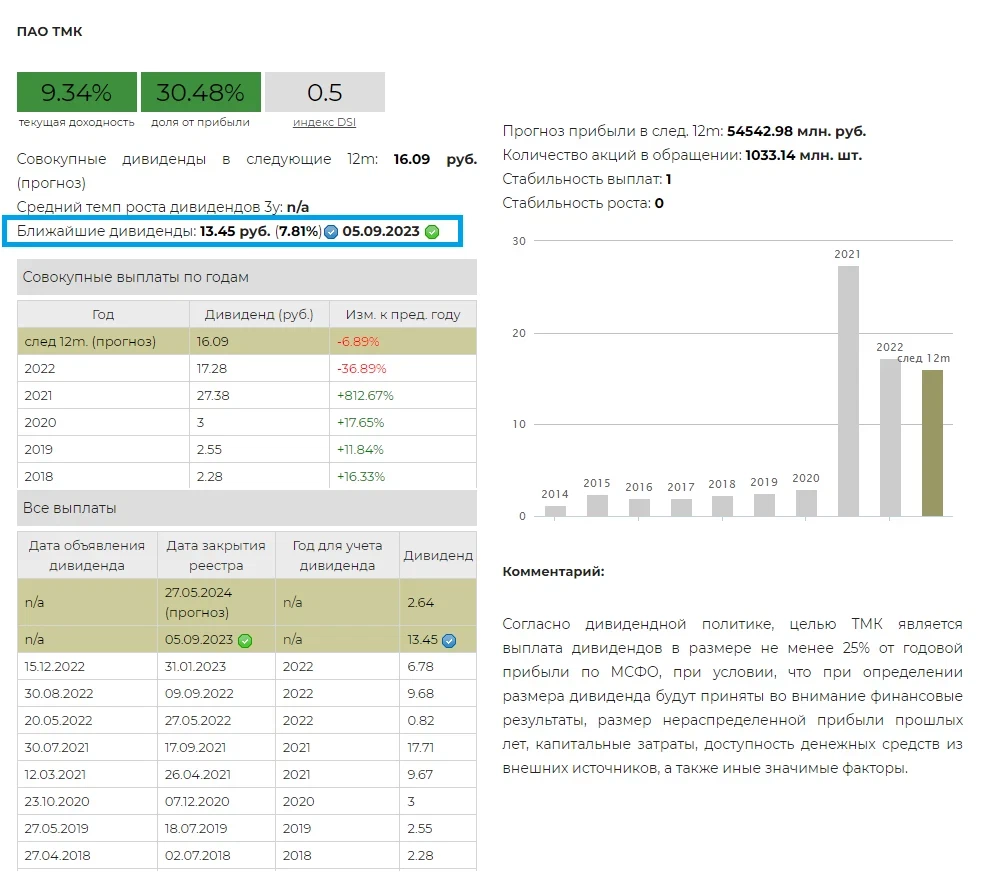
Task: Open the индекс DSI link
Action: [324, 123]
